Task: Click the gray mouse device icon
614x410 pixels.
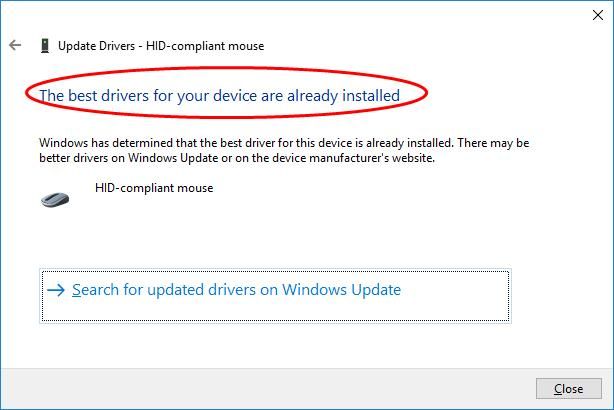Action: coord(54,198)
